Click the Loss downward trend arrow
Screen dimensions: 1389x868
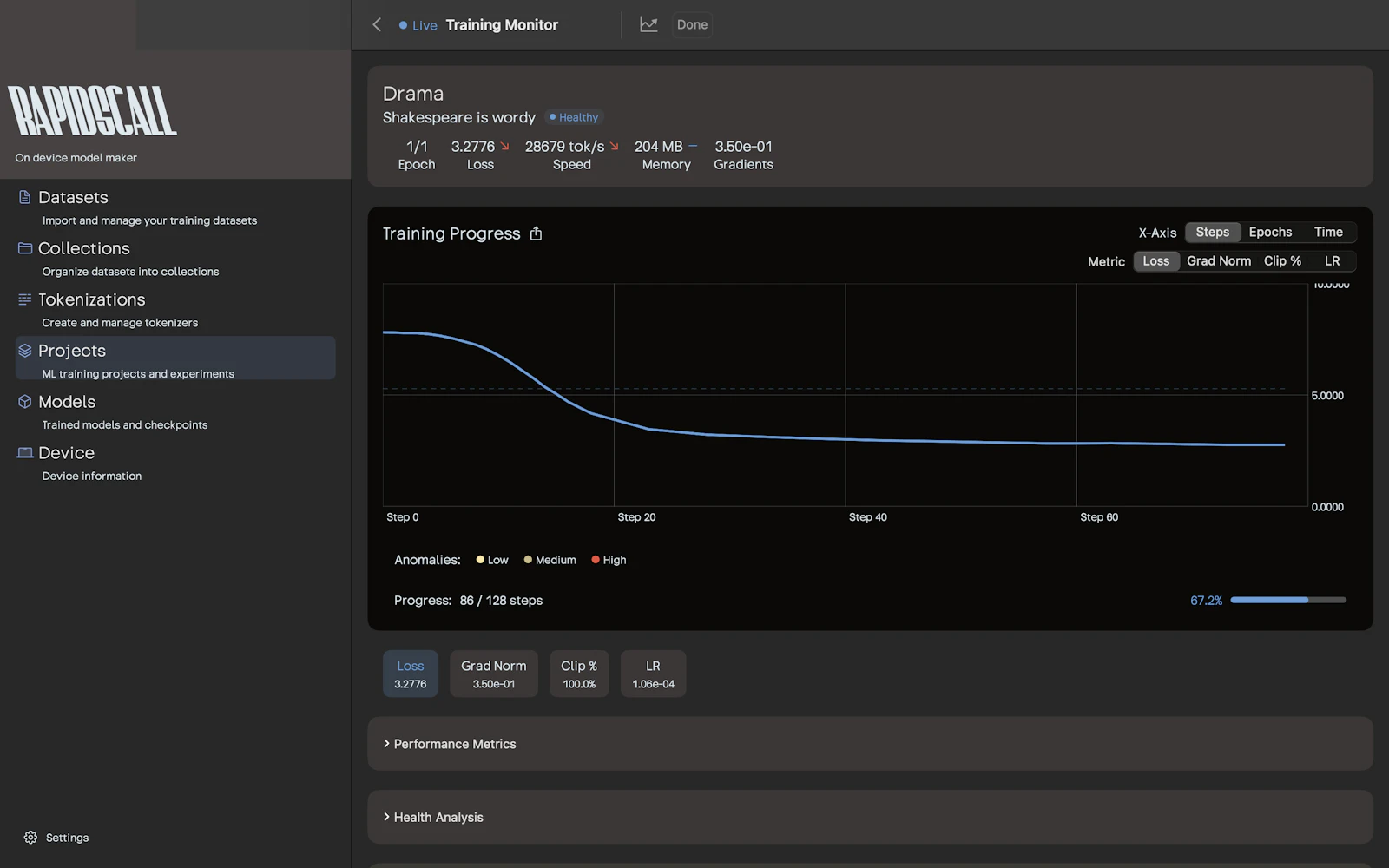coord(504,147)
